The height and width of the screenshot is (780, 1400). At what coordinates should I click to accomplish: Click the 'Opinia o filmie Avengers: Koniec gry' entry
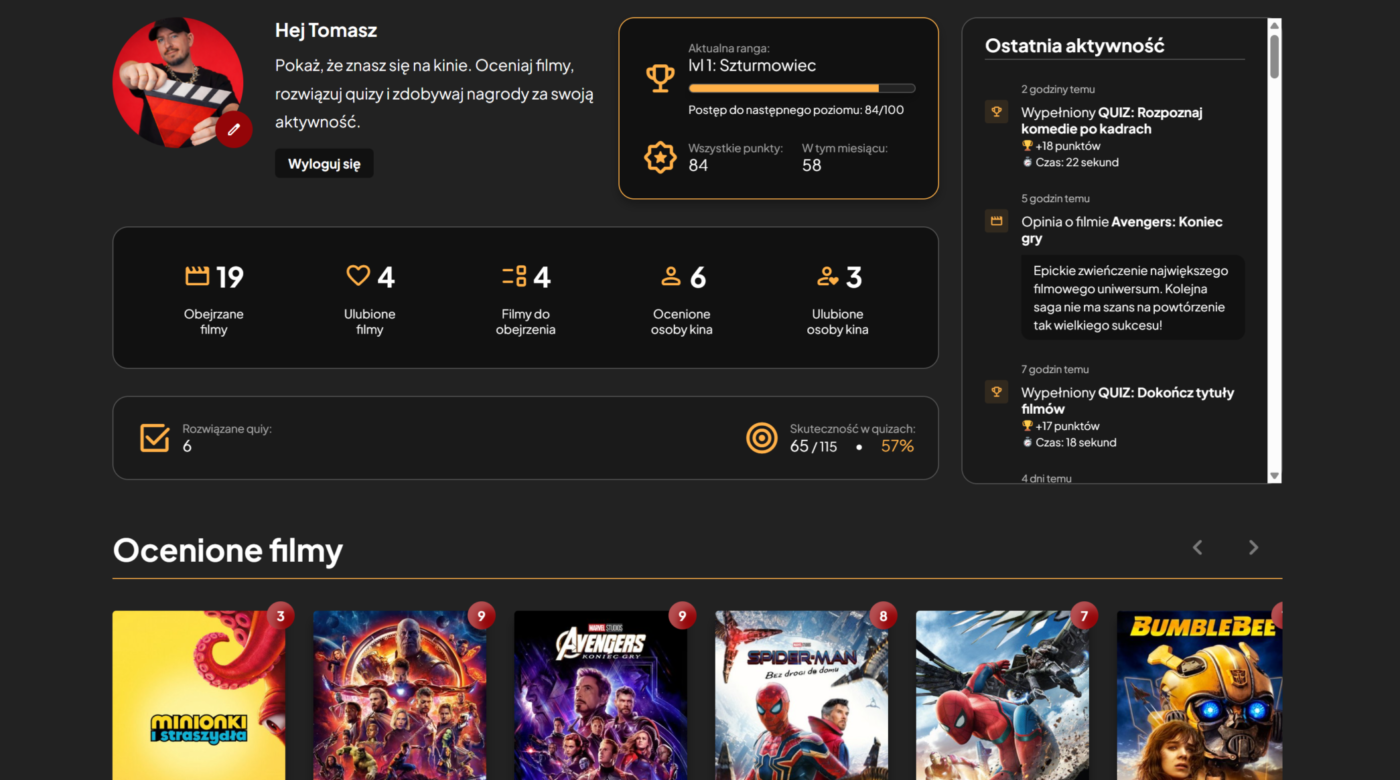click(1122, 230)
